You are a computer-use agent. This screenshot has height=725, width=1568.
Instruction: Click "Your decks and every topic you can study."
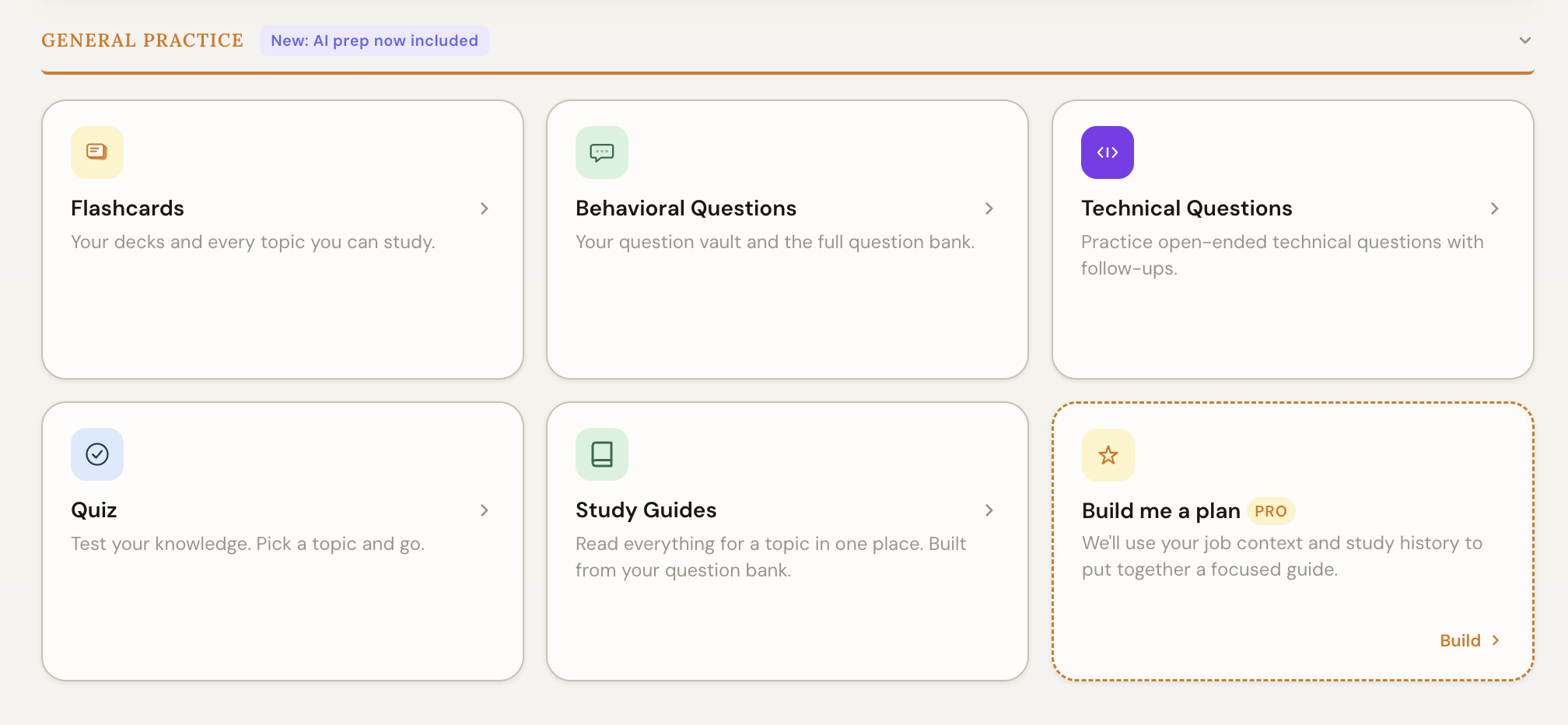tap(253, 242)
